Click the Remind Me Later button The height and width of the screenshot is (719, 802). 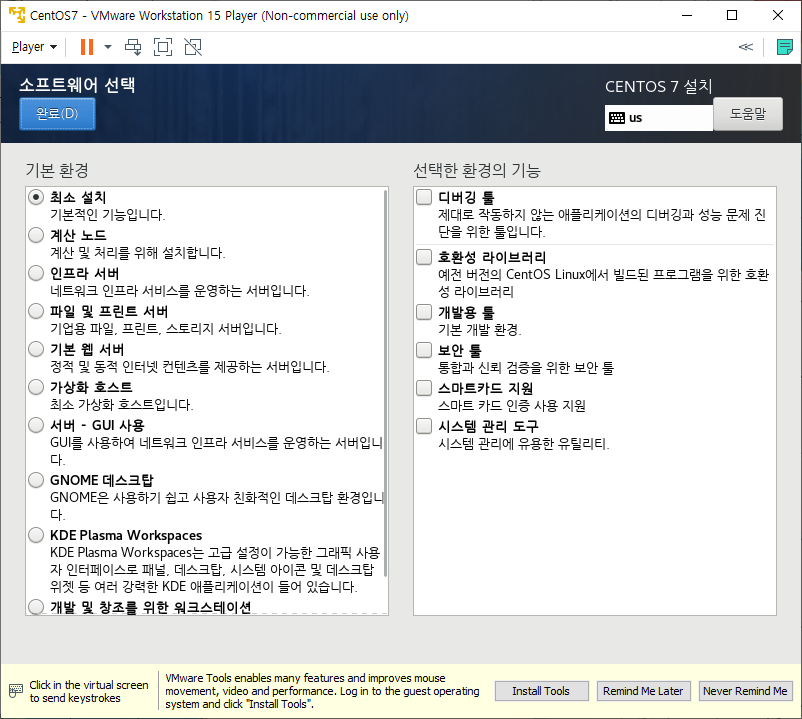coord(643,691)
